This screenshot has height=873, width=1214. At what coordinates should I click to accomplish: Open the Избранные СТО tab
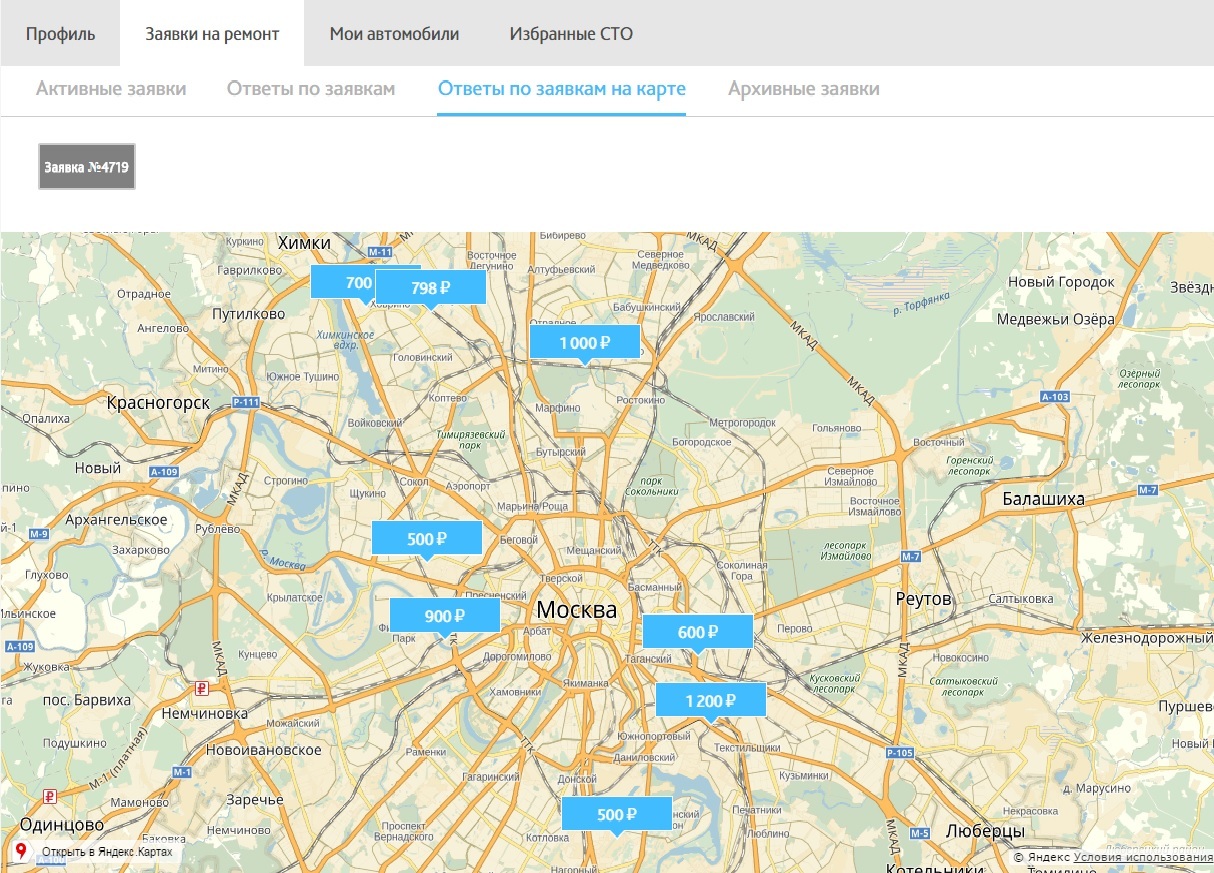[571, 34]
